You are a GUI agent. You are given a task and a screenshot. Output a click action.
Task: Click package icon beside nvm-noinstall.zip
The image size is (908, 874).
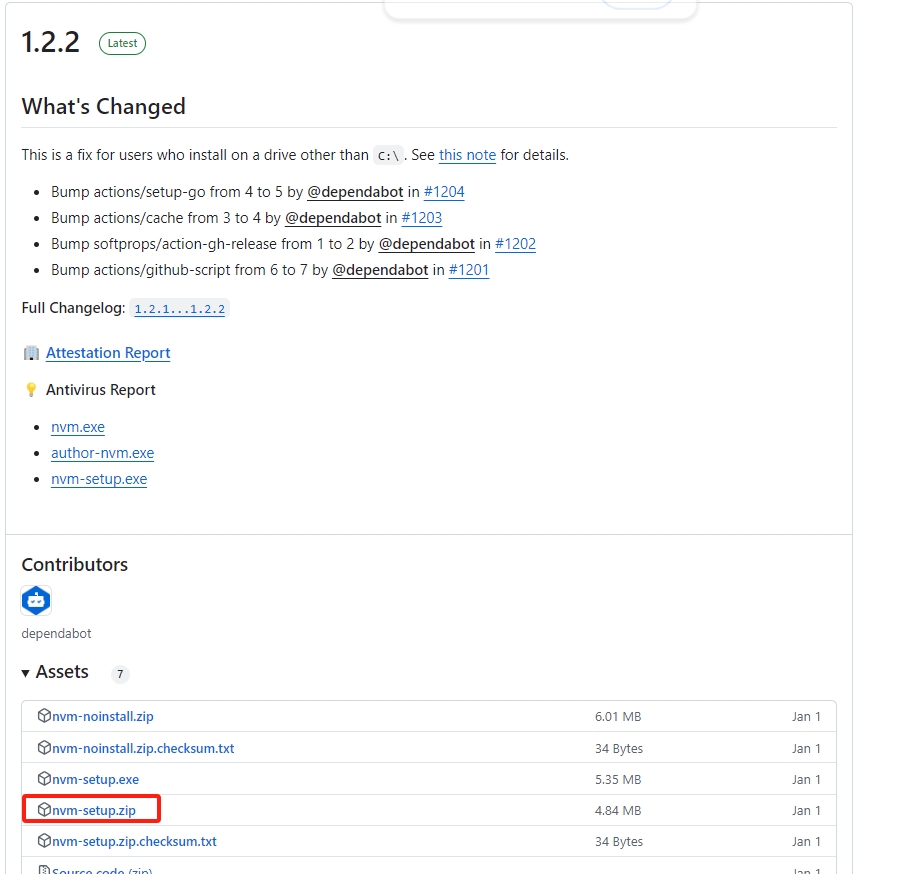click(x=44, y=716)
